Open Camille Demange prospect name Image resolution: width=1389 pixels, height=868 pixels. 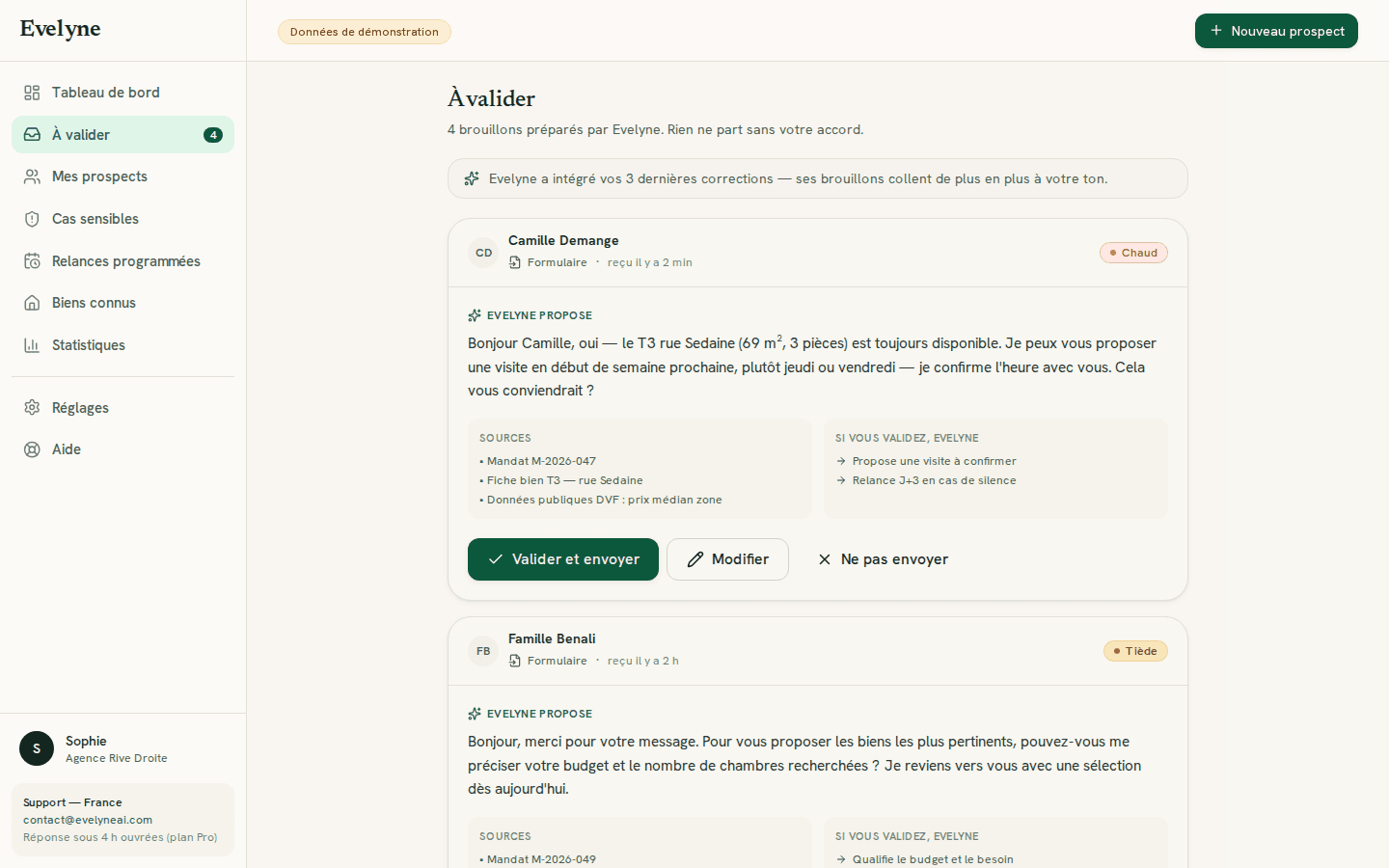pyautogui.click(x=563, y=240)
